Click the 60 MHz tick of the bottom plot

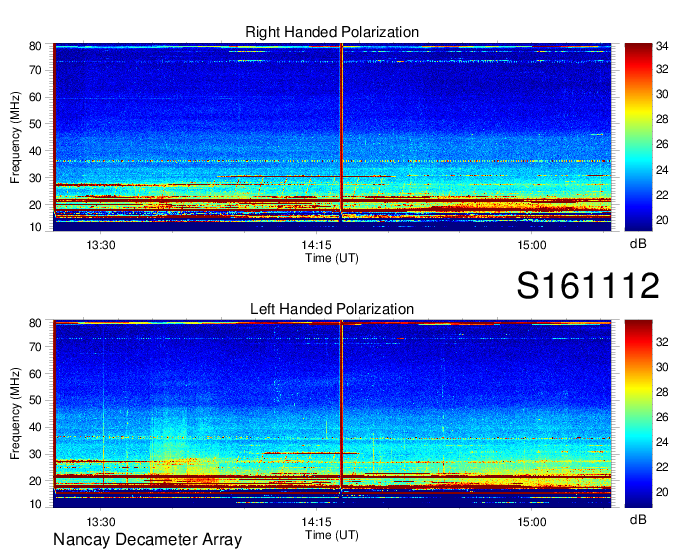coord(35,374)
